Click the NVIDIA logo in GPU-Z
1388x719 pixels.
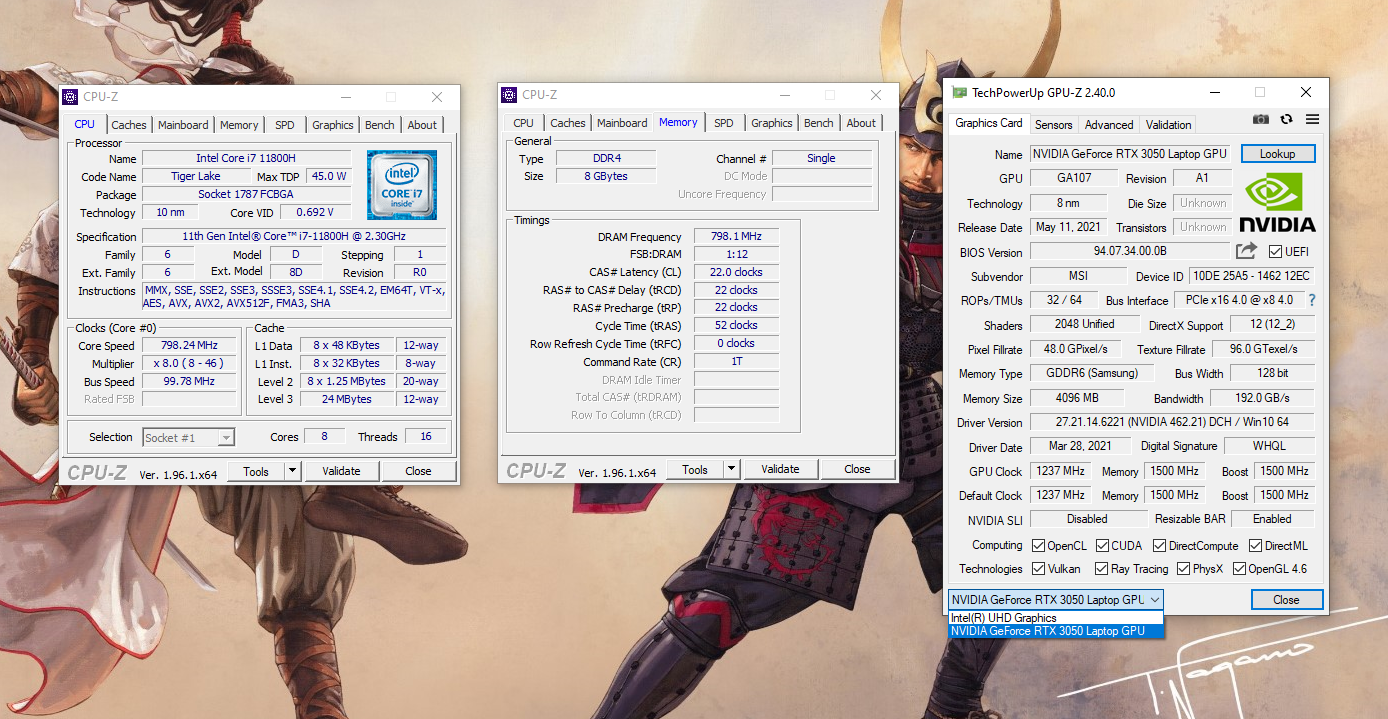tap(1277, 203)
